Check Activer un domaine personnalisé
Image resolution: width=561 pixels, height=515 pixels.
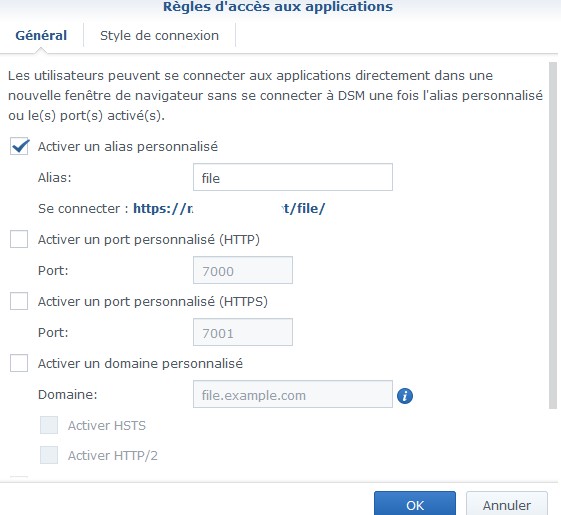tap(19, 363)
